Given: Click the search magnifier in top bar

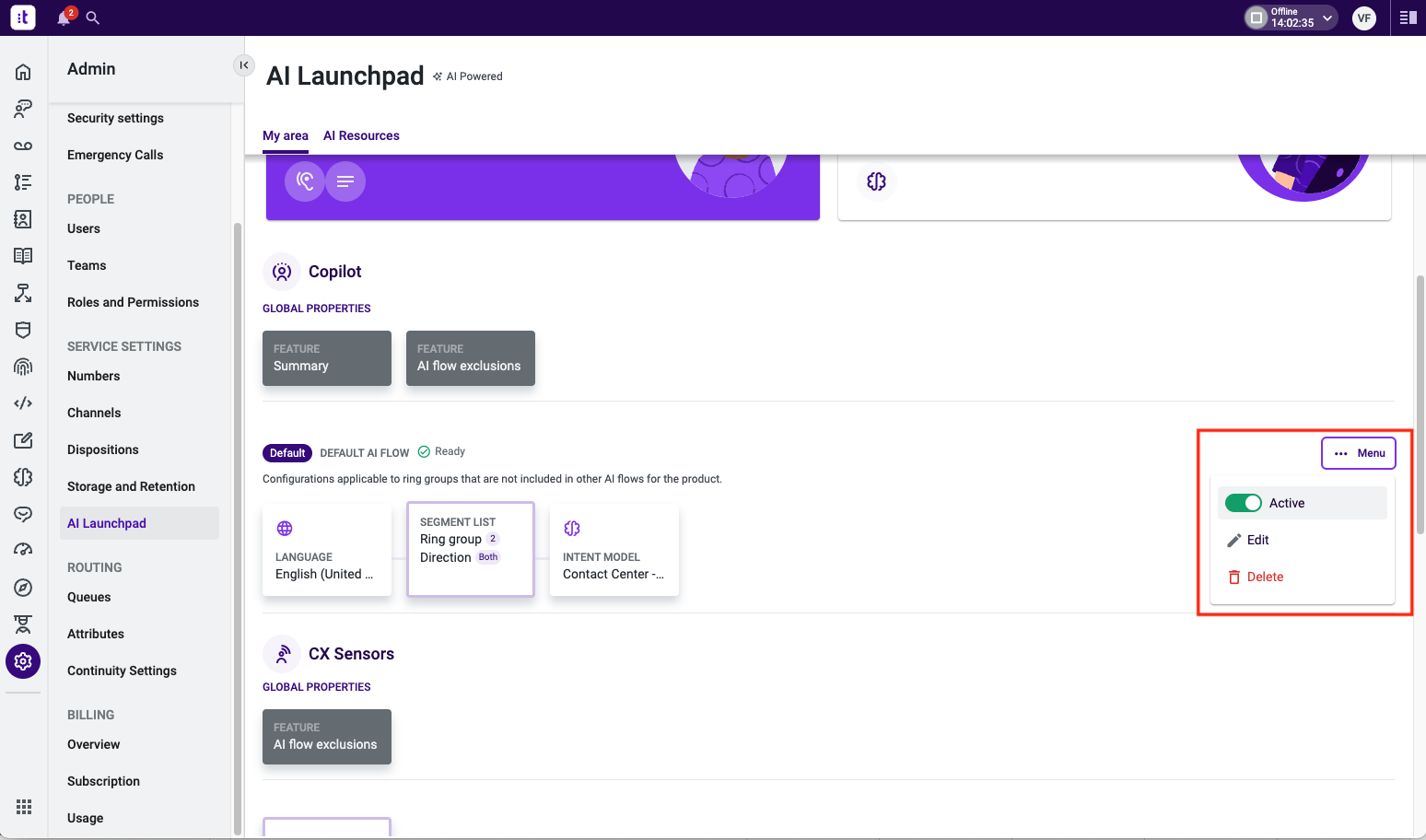Looking at the screenshot, I should (x=93, y=17).
